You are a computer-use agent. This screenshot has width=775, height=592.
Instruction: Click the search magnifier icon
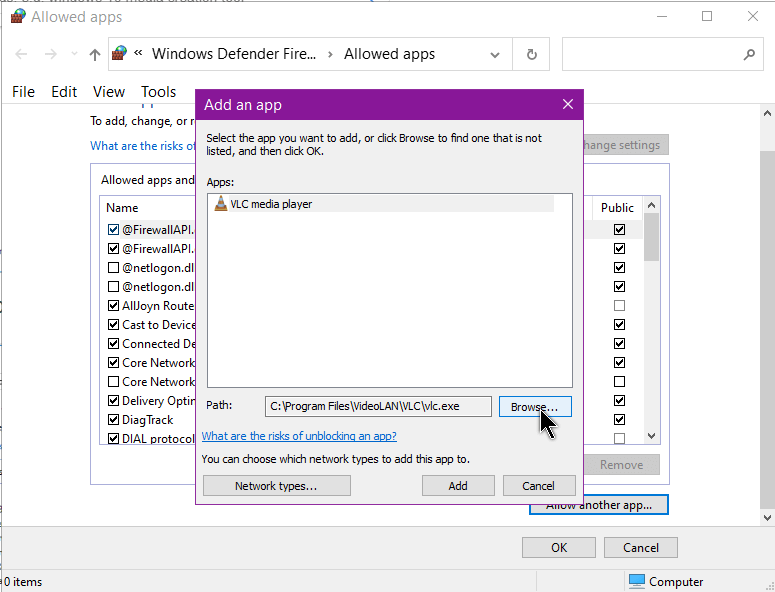(x=749, y=54)
